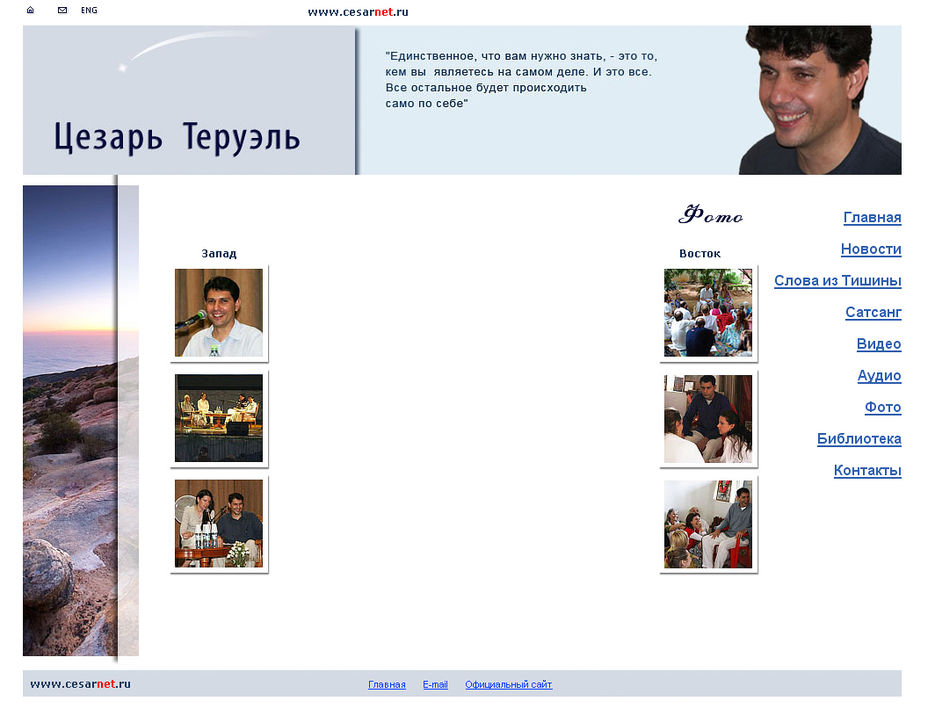Open Запад thumbnail of man at microphone
Screen dimensions: 935x708
(219, 313)
